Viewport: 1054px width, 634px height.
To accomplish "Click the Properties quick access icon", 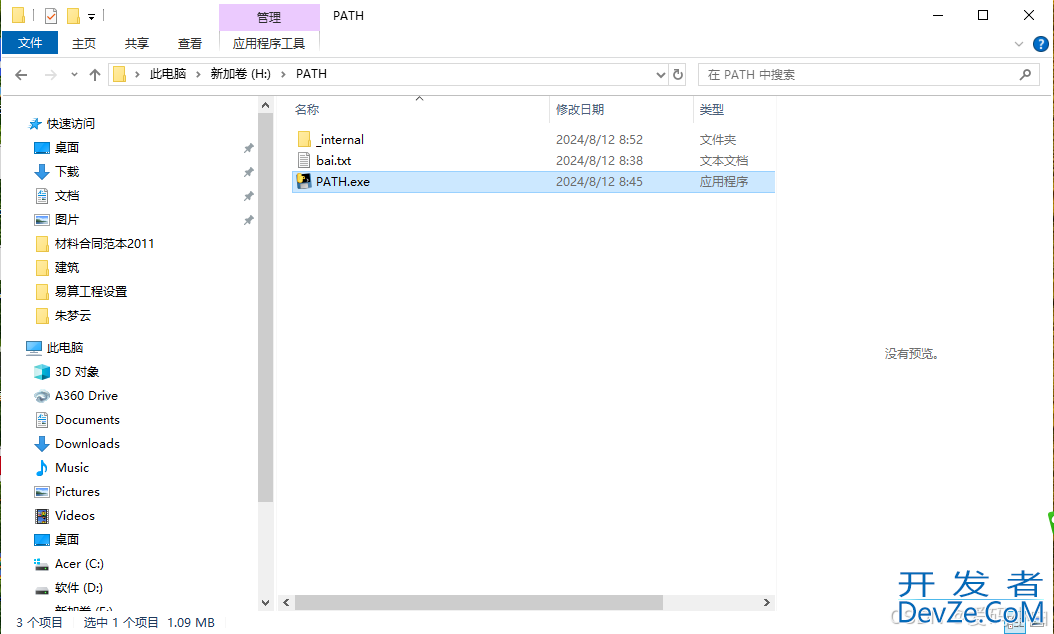I will [x=51, y=15].
